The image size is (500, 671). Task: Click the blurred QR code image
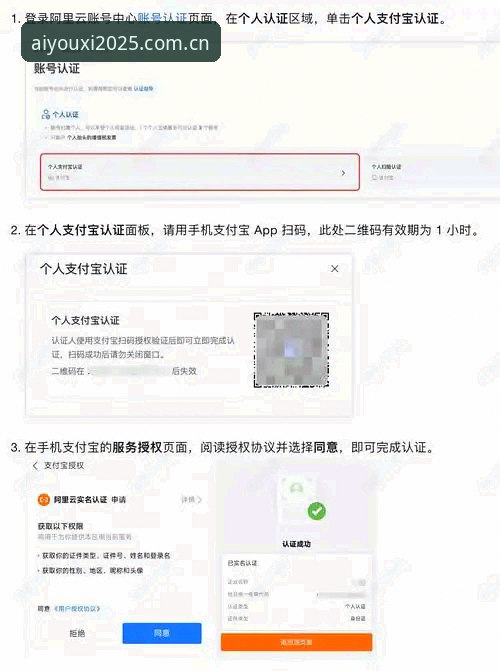292,350
